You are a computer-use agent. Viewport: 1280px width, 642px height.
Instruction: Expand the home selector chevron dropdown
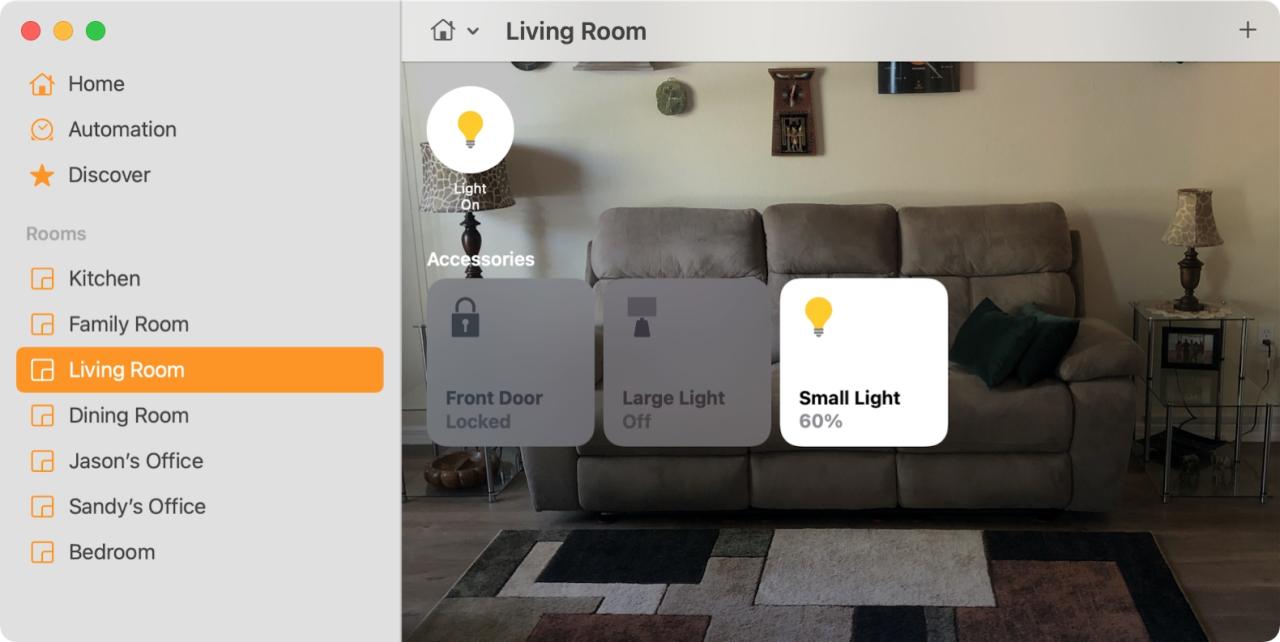473,32
